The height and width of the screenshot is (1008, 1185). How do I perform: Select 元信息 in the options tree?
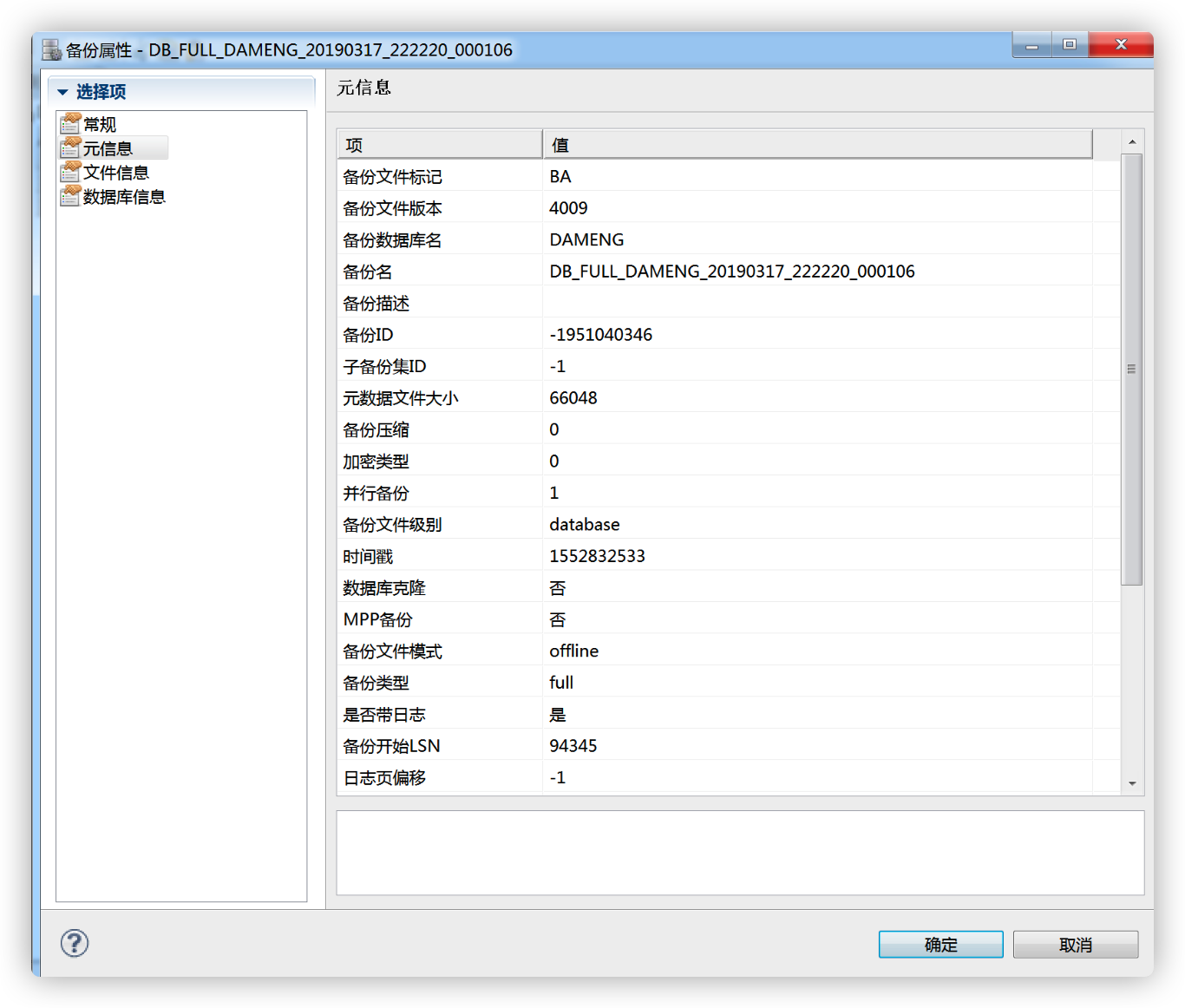tap(108, 148)
